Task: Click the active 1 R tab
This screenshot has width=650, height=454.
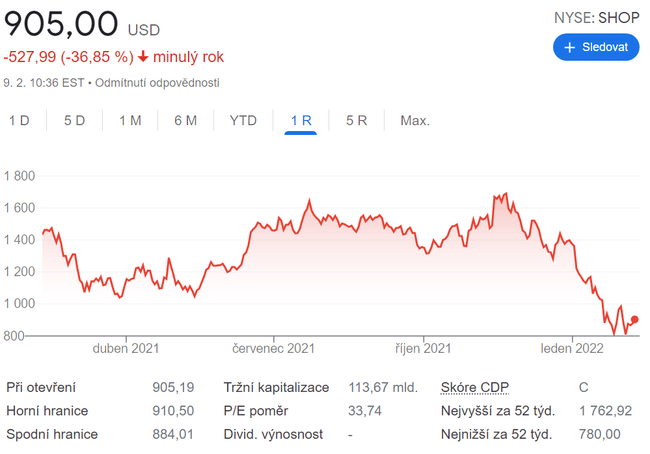Action: point(300,121)
